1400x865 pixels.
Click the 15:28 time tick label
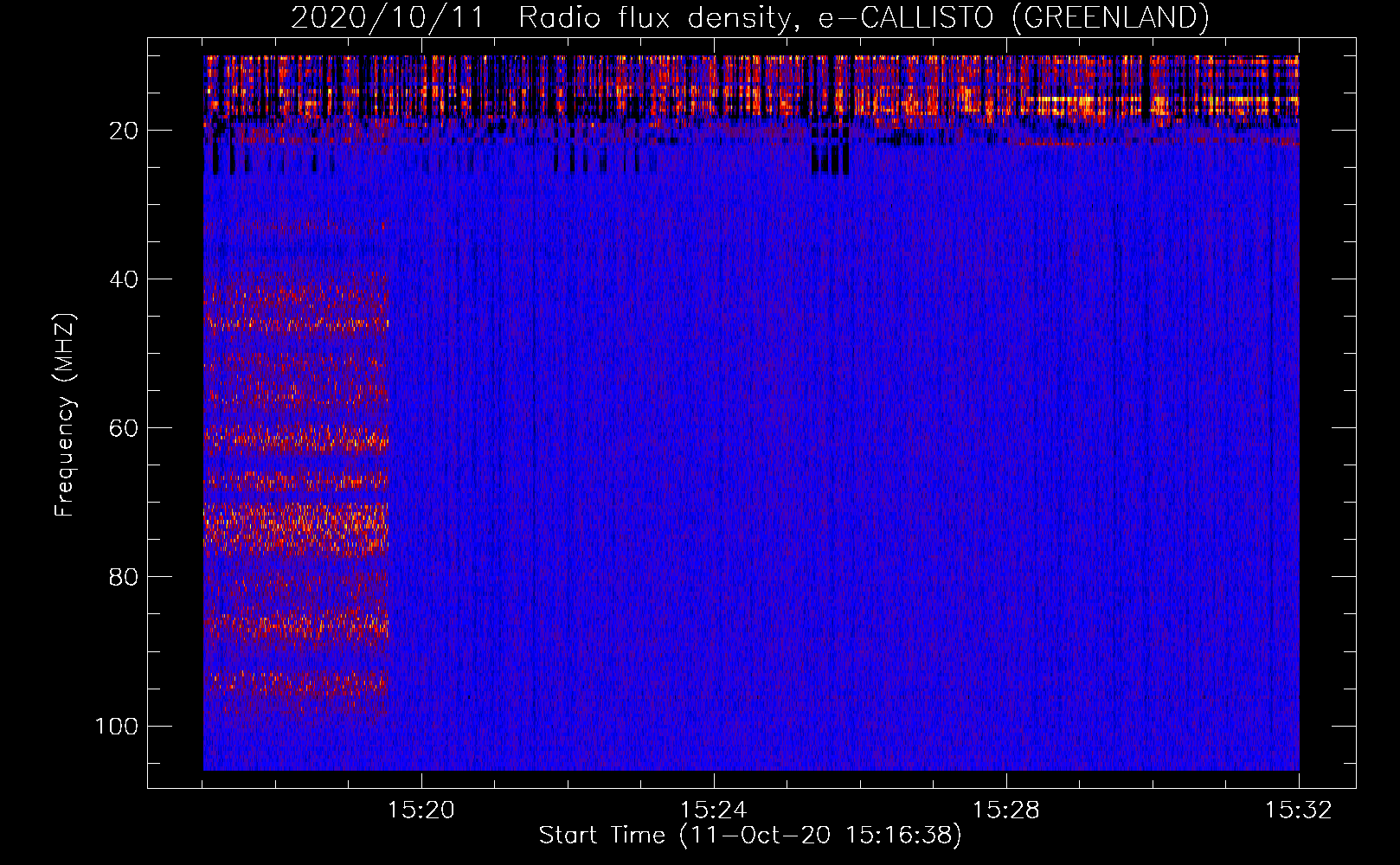(x=1006, y=811)
